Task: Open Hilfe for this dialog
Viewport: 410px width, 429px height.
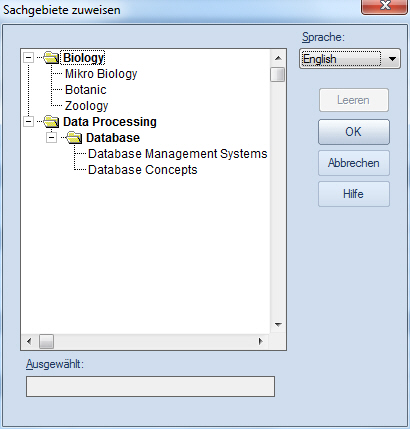Action: [x=354, y=194]
